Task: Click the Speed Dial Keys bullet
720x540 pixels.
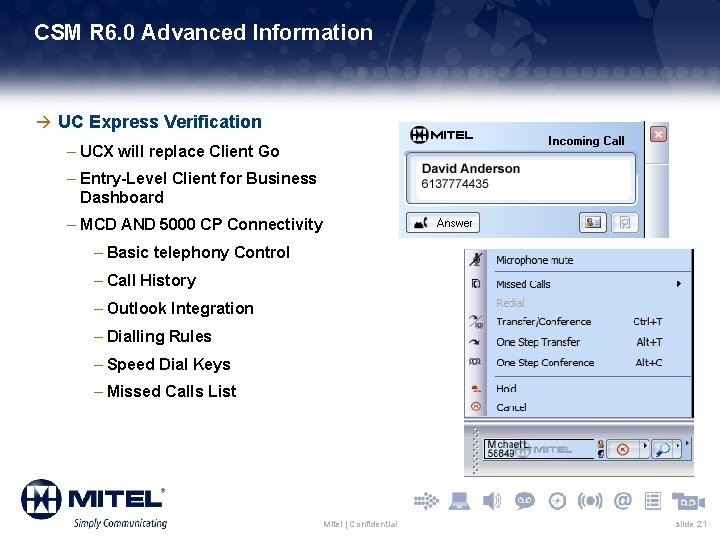Action: coord(169,364)
